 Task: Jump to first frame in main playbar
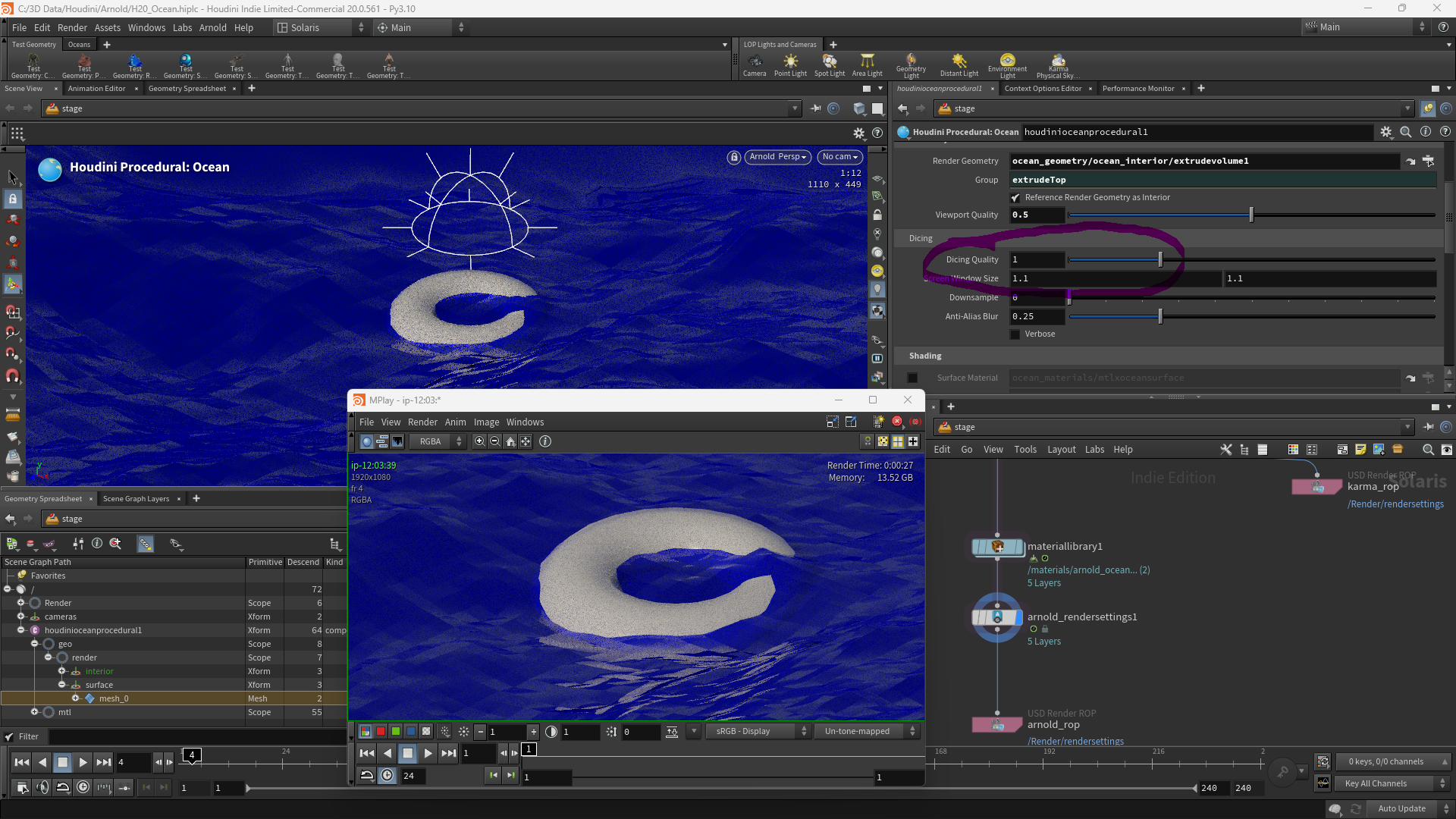pyautogui.click(x=22, y=762)
